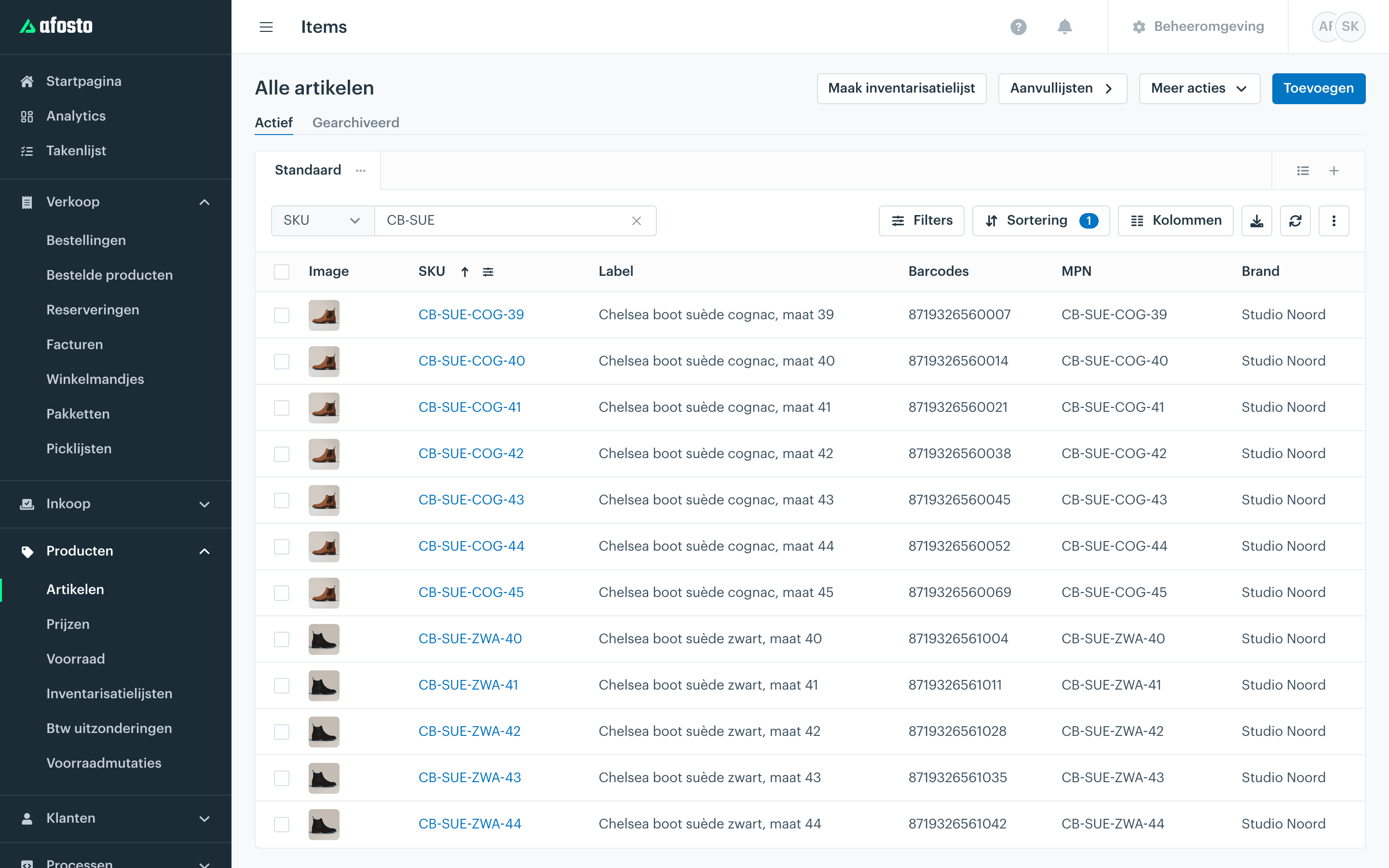The image size is (1389, 868).
Task: Toggle the hamburger sidebar menu icon
Action: [266, 27]
